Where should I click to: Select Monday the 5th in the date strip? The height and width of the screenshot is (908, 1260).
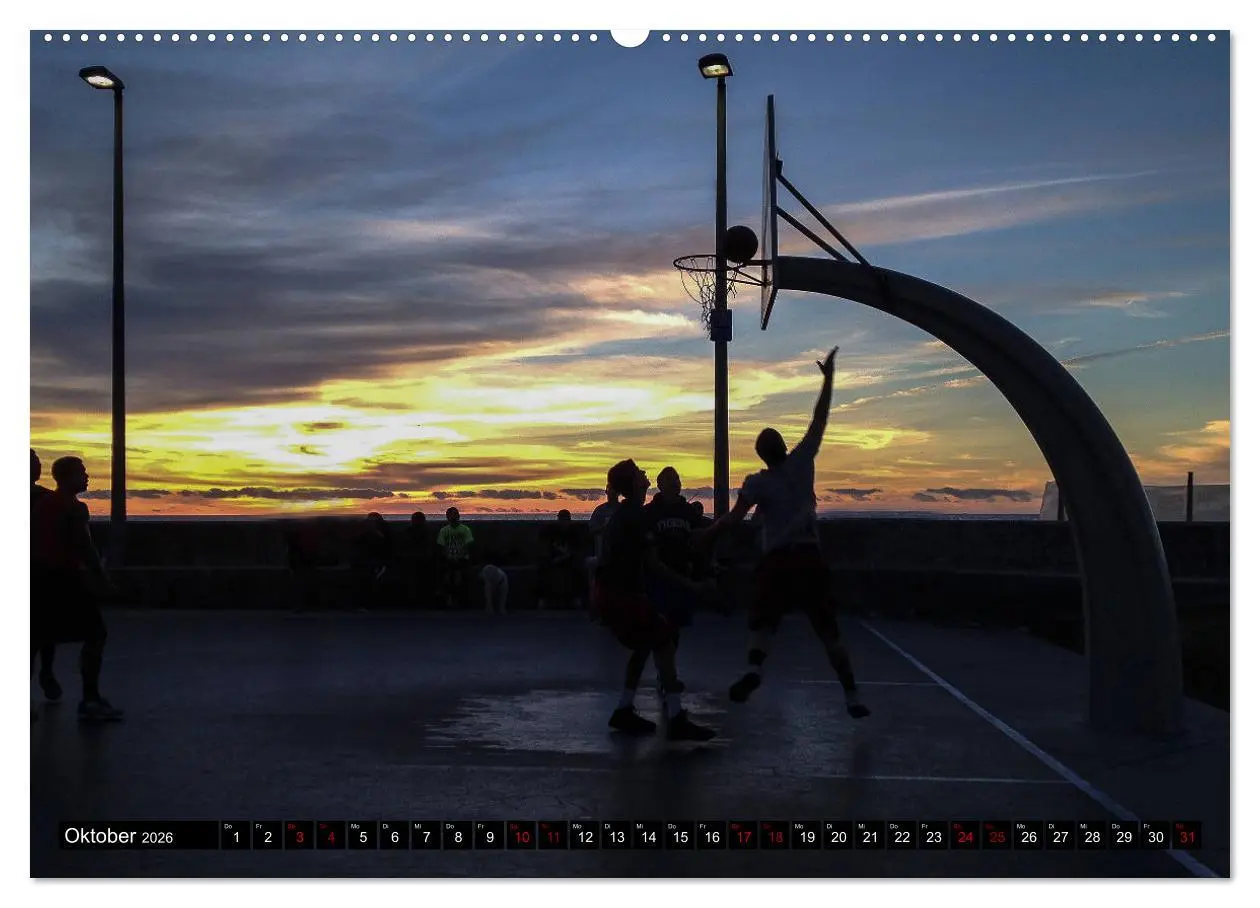point(362,838)
